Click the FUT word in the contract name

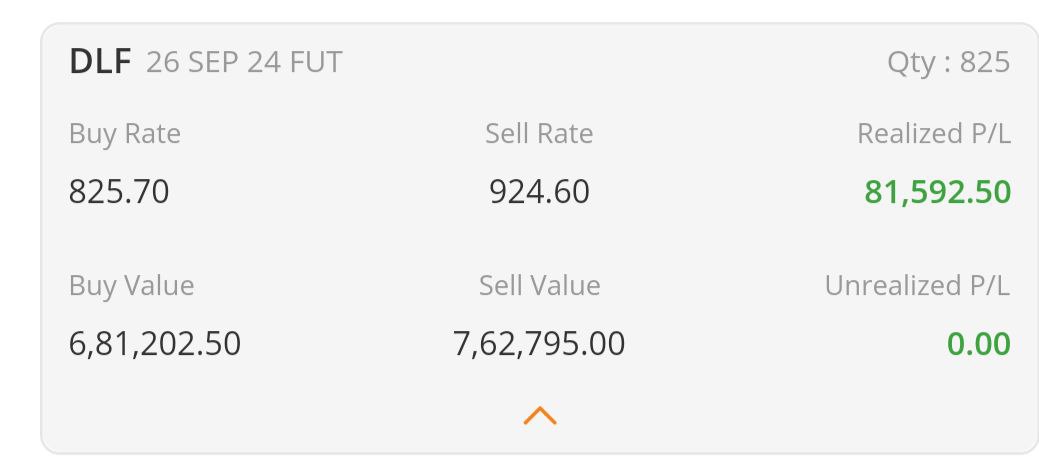coord(316,63)
